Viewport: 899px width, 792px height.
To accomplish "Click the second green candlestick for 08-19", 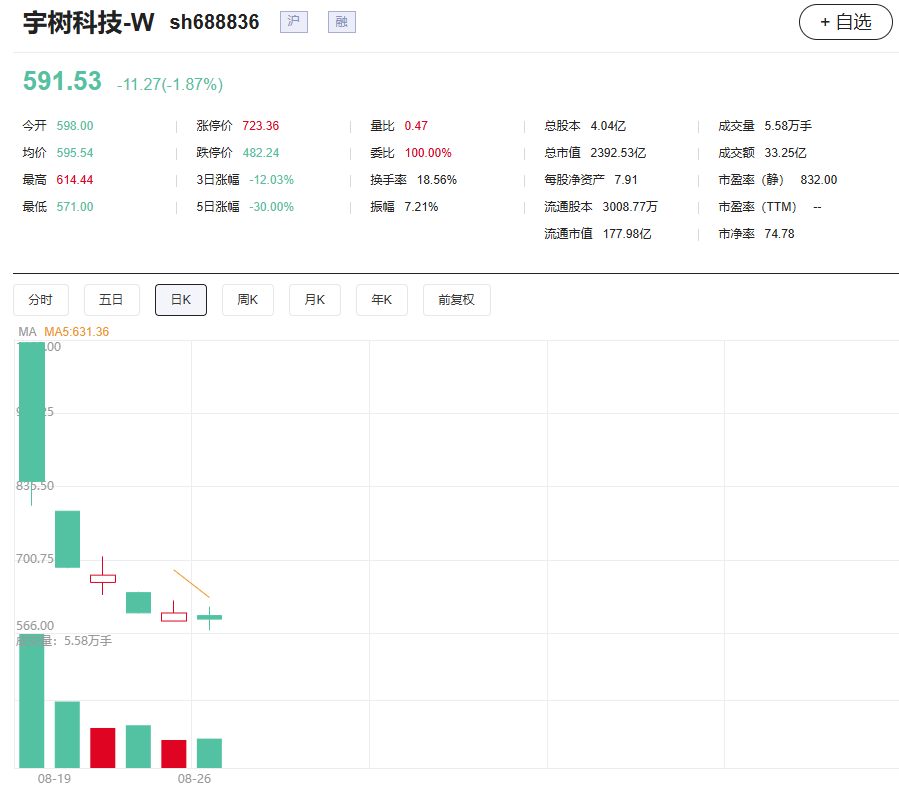I will [67, 539].
